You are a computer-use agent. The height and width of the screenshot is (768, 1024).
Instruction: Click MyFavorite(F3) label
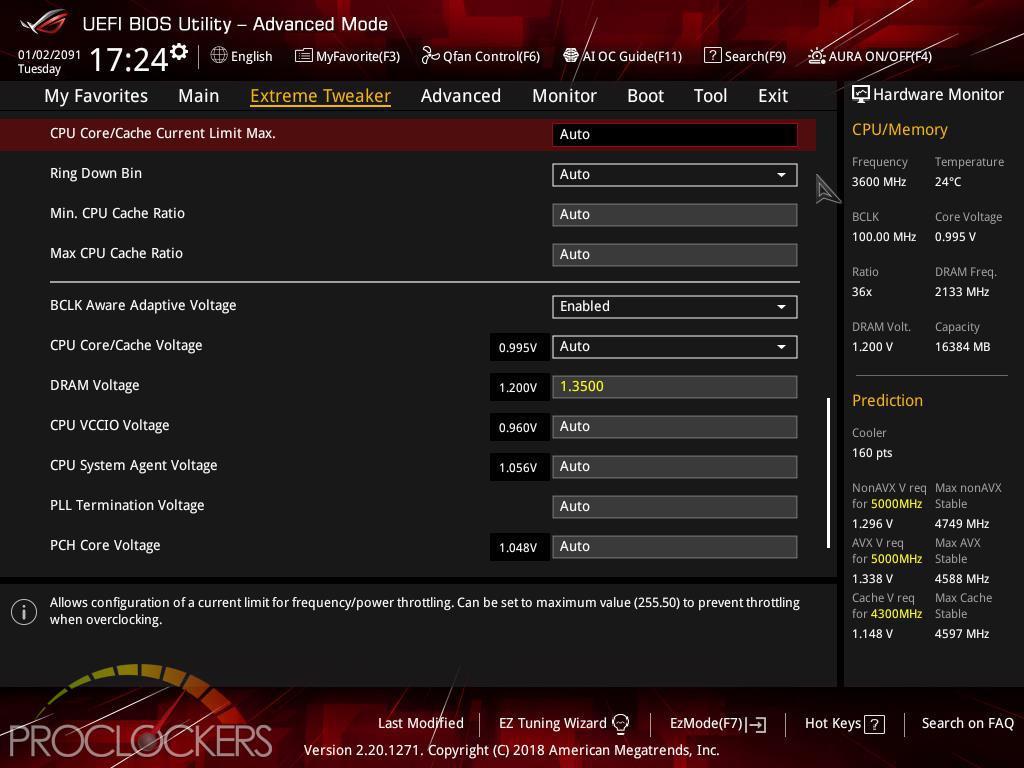[358, 56]
